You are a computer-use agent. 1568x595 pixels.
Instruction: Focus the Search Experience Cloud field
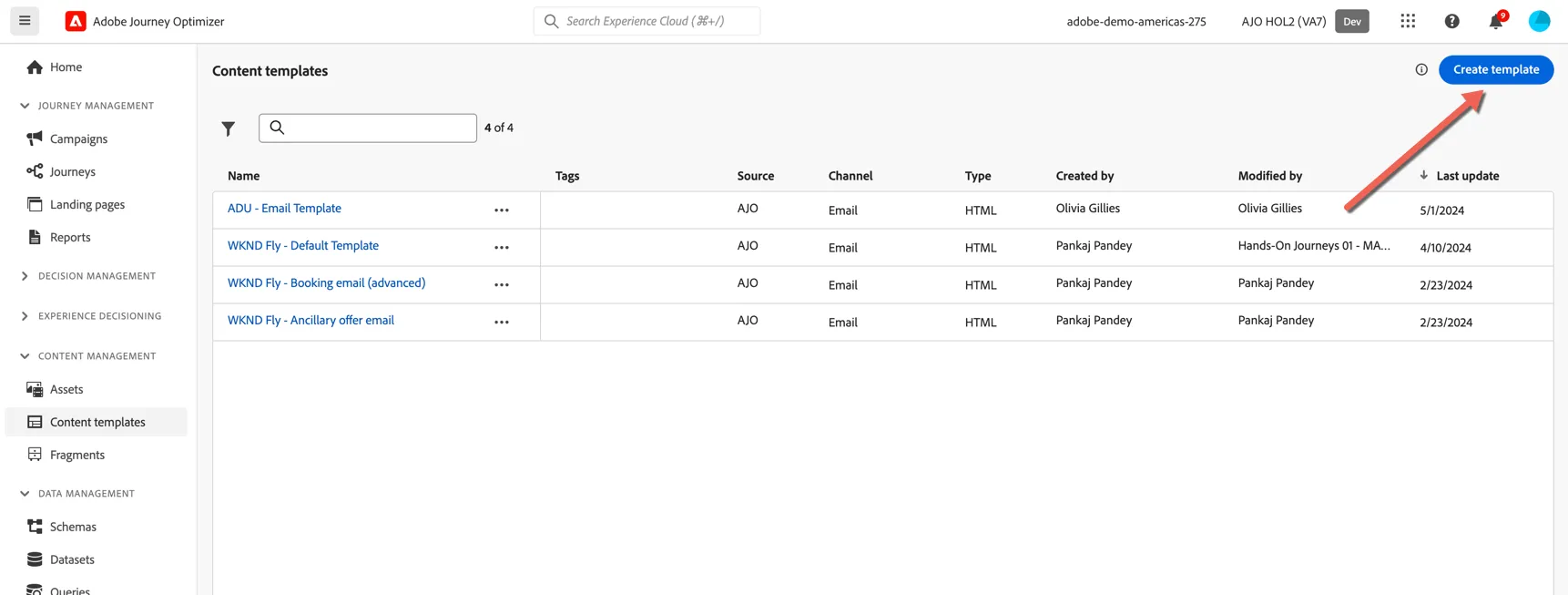click(x=647, y=21)
